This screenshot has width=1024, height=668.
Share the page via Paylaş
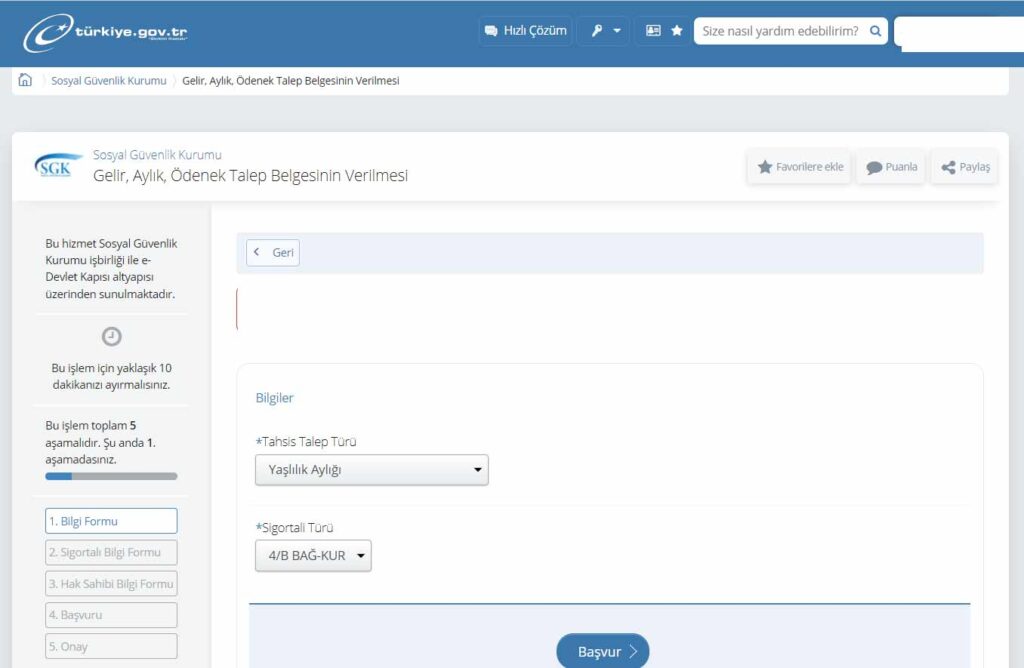tap(965, 167)
